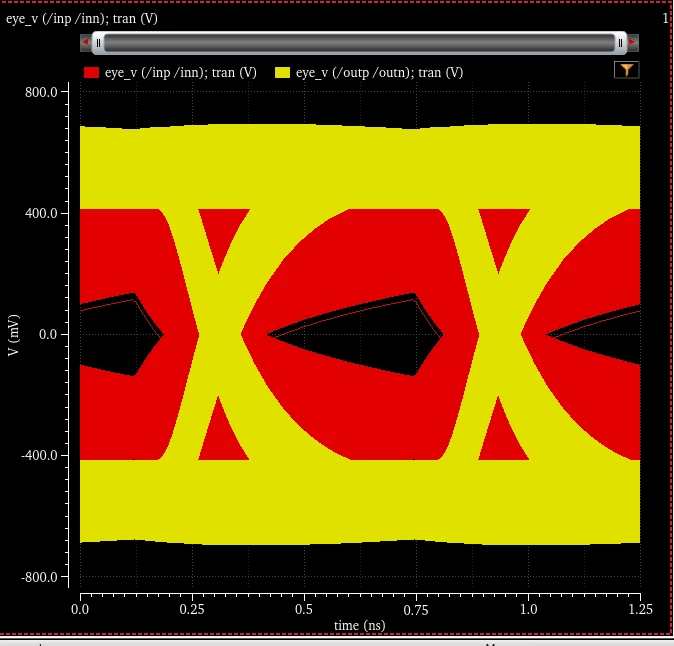Click the 1.25 x-axis tick label
This screenshot has width=674, height=646.
click(x=640, y=609)
